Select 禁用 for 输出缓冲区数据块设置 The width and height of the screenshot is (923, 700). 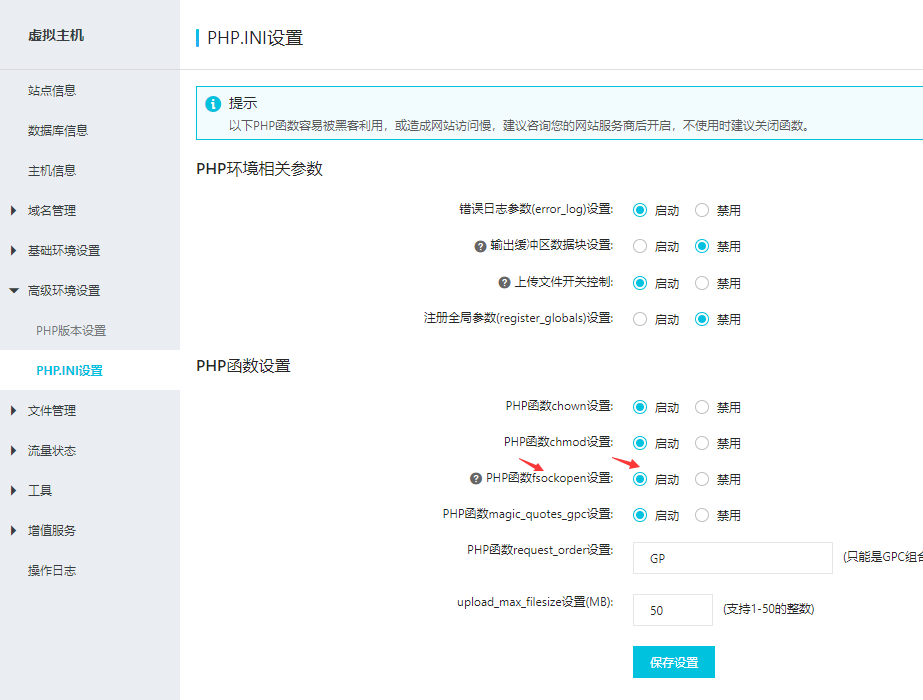click(702, 246)
